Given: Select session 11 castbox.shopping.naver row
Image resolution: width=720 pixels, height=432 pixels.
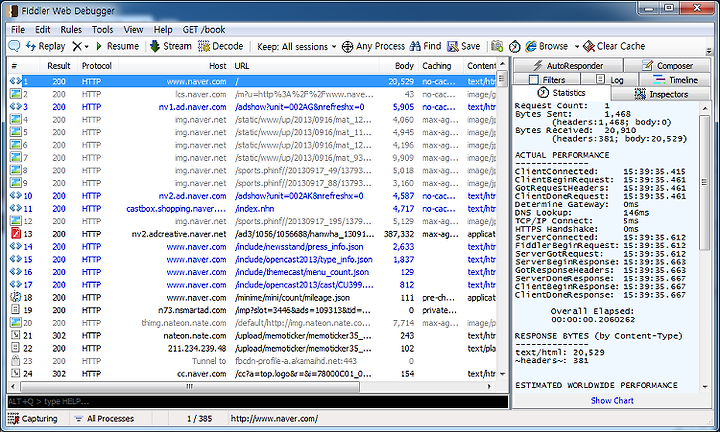Looking at the screenshot, I should 252,208.
